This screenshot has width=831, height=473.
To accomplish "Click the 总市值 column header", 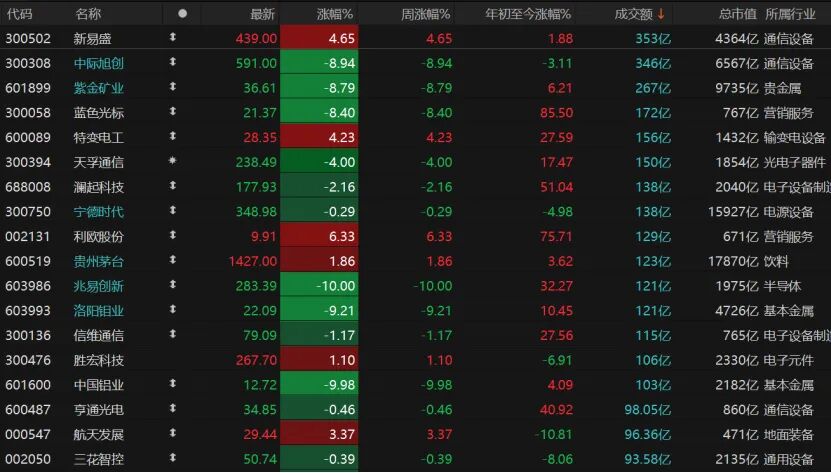I will [737, 14].
